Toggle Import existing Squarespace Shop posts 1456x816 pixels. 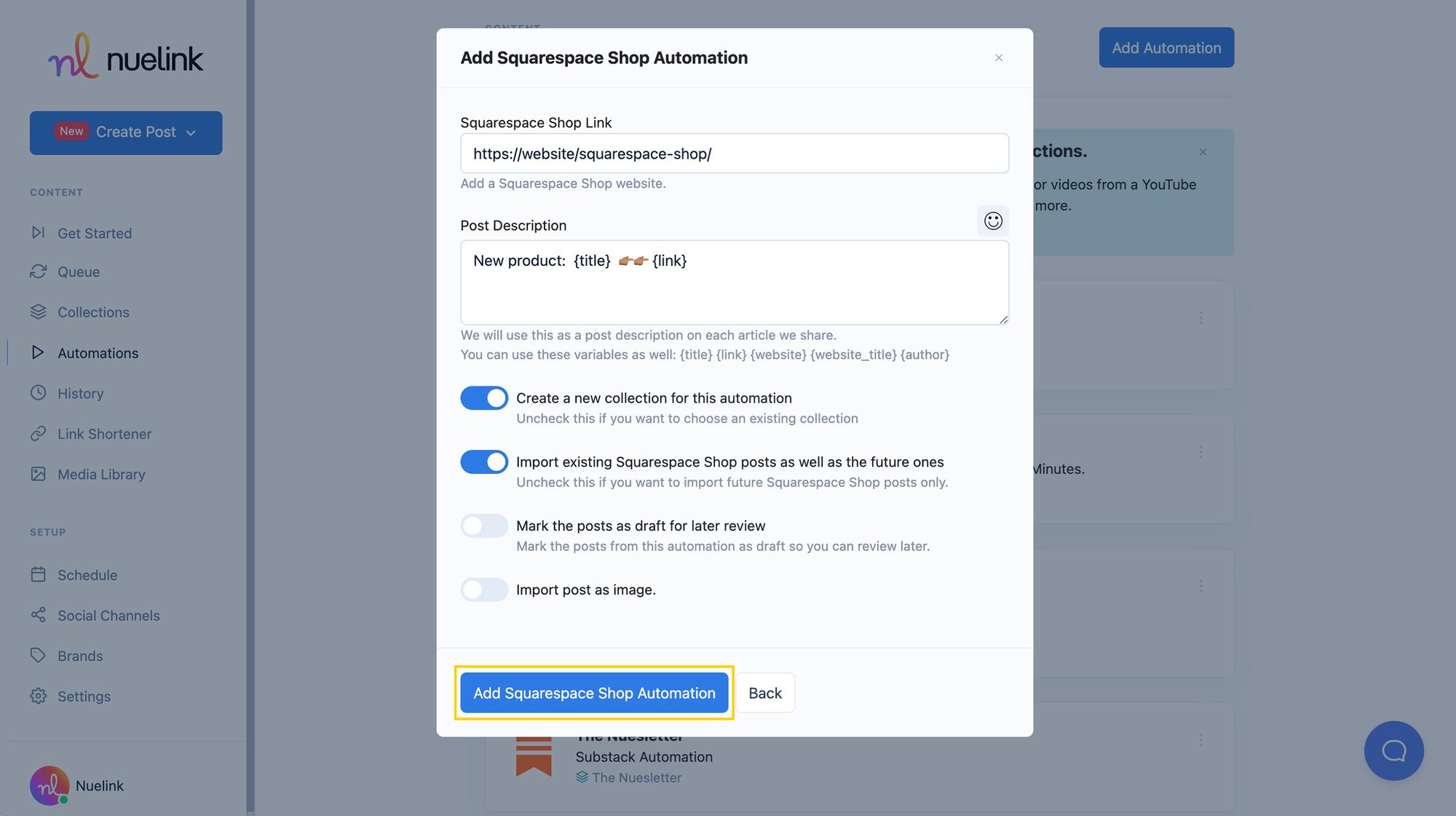pos(484,461)
